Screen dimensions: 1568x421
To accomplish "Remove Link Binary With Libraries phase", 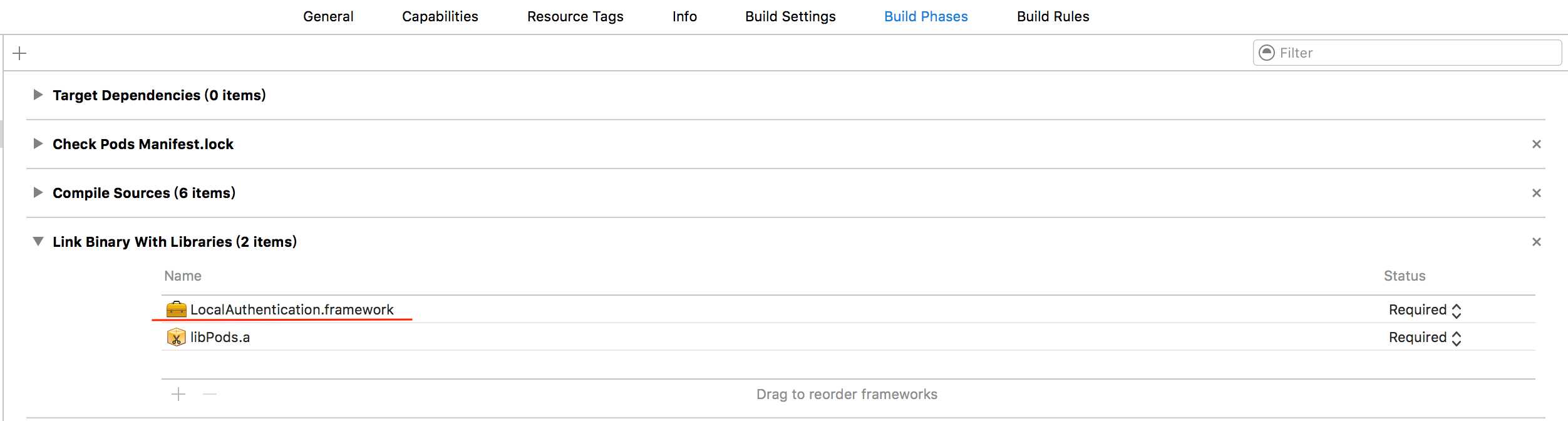I will point(1536,242).
